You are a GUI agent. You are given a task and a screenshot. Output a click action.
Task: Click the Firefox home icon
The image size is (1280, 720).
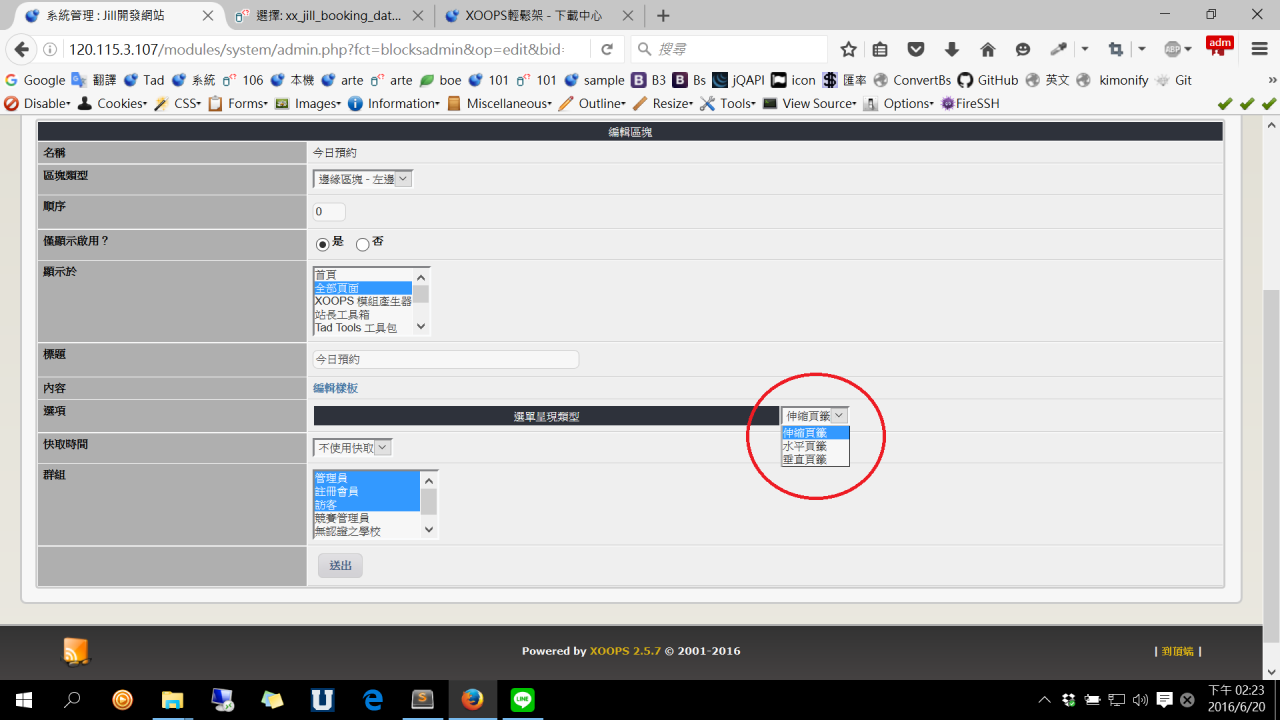pos(987,49)
